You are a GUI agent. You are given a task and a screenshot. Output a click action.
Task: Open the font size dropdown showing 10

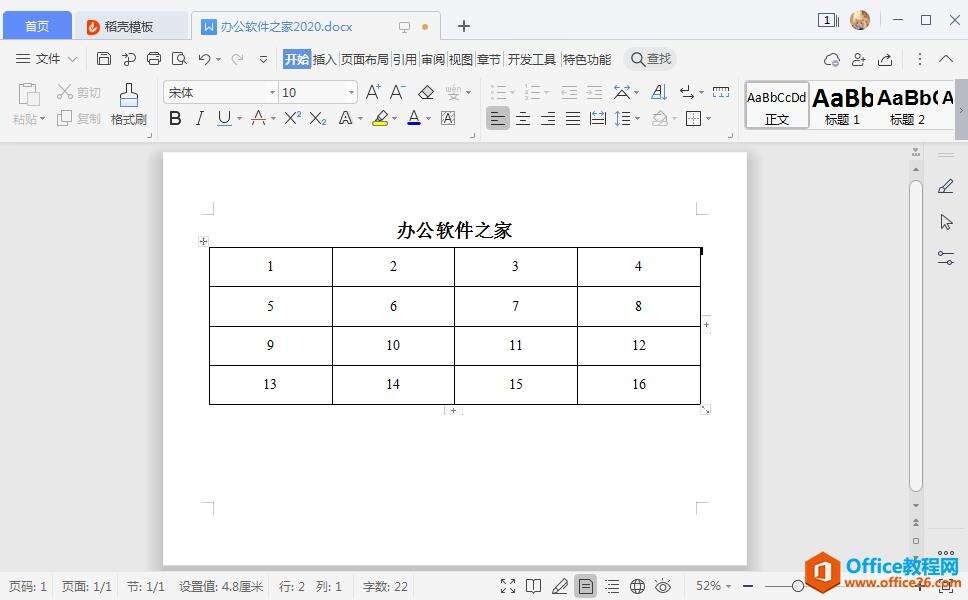pos(351,93)
